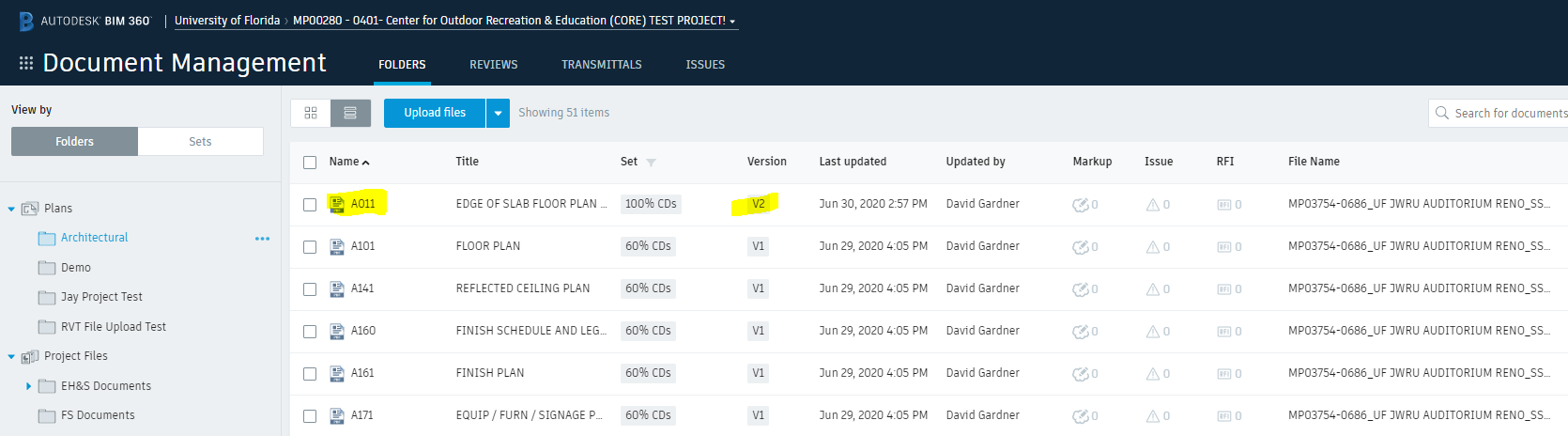
Task: Select the FS Documents folder
Action: pos(98,415)
